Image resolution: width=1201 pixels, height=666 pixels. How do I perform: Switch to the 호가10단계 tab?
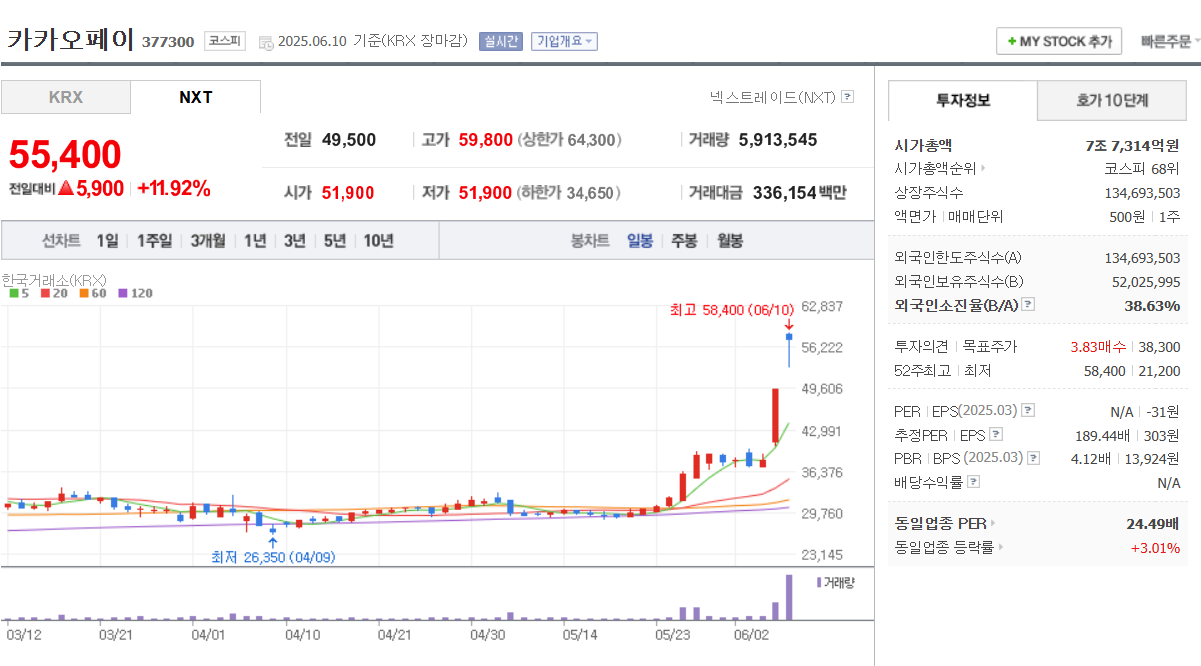pos(1112,100)
